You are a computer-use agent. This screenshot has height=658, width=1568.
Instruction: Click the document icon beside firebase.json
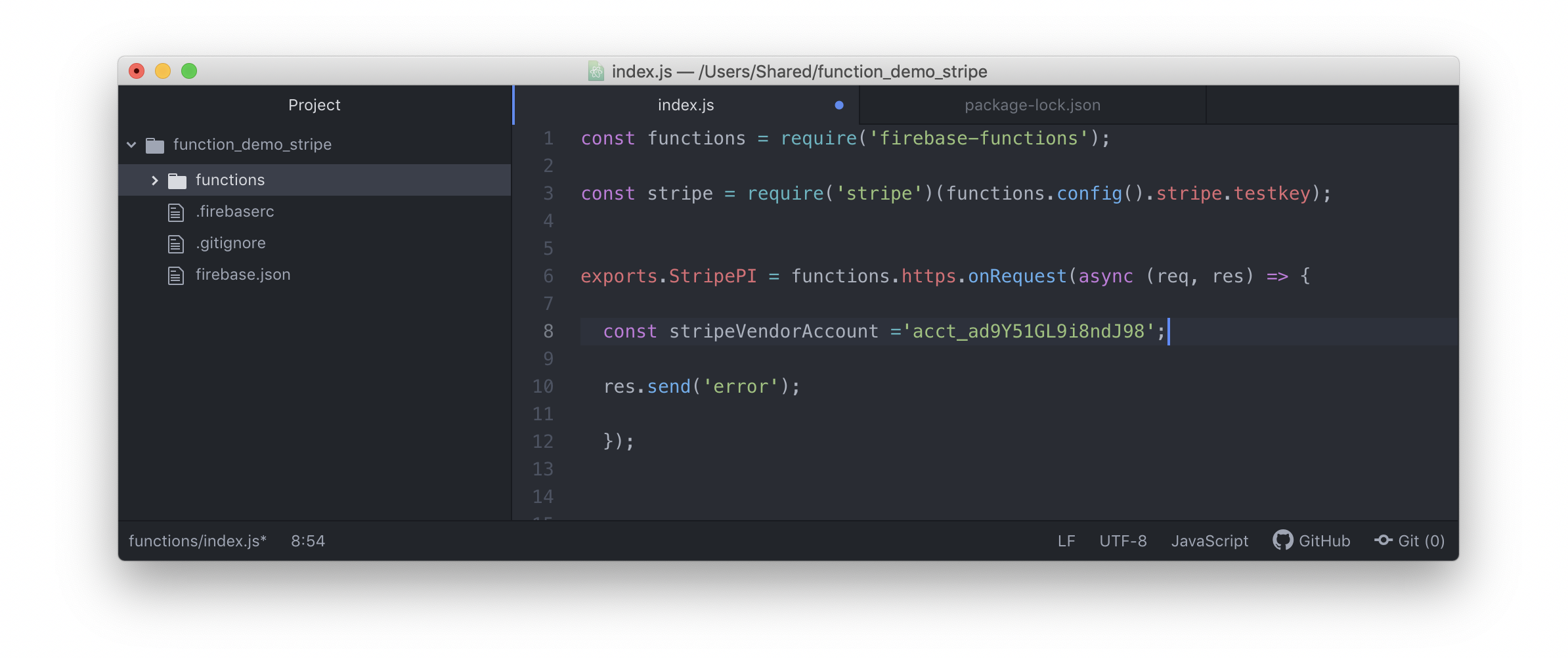(x=175, y=274)
